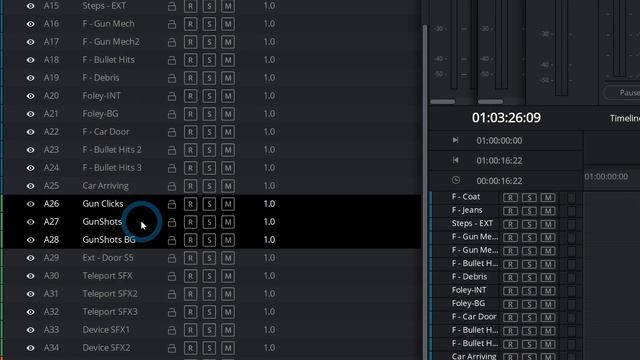Select track name Car Arriving in index
This screenshot has height=360, width=640.
pos(105,186)
